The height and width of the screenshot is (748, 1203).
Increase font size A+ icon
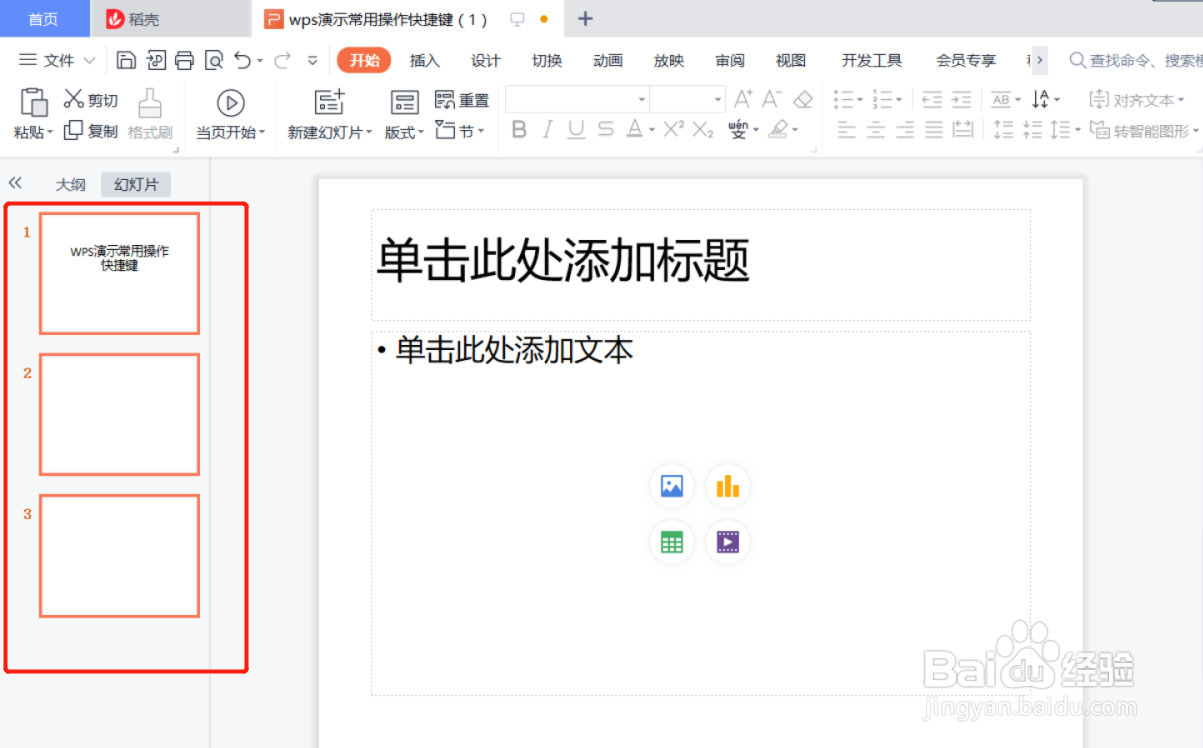[743, 99]
